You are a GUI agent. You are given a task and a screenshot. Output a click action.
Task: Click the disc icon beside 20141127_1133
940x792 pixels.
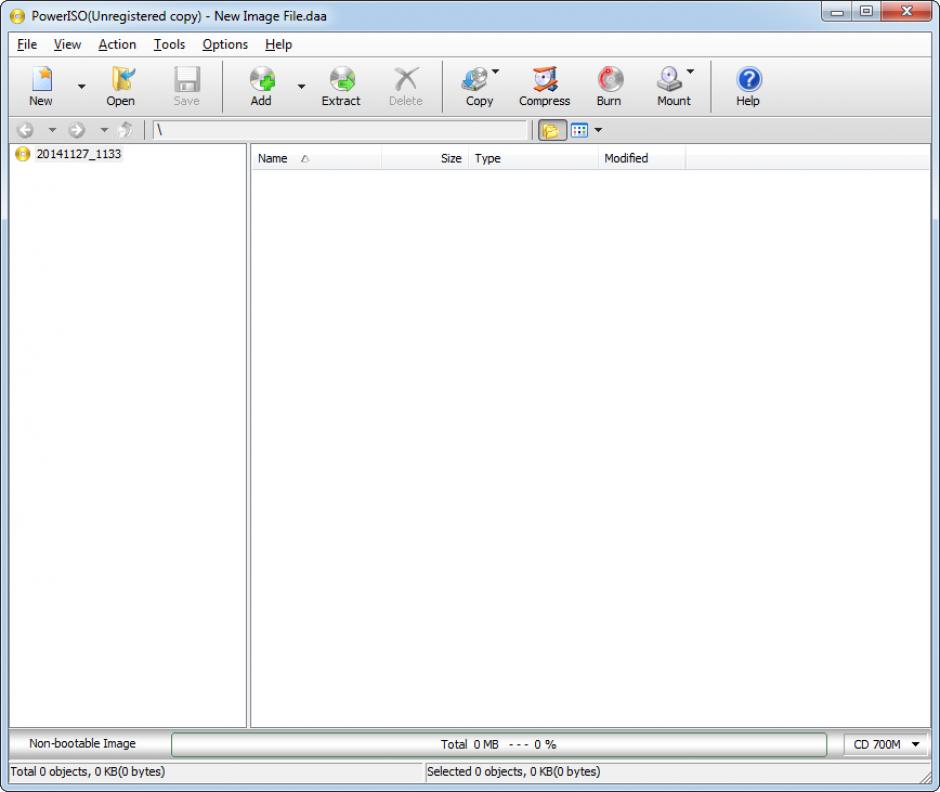click(x=22, y=154)
